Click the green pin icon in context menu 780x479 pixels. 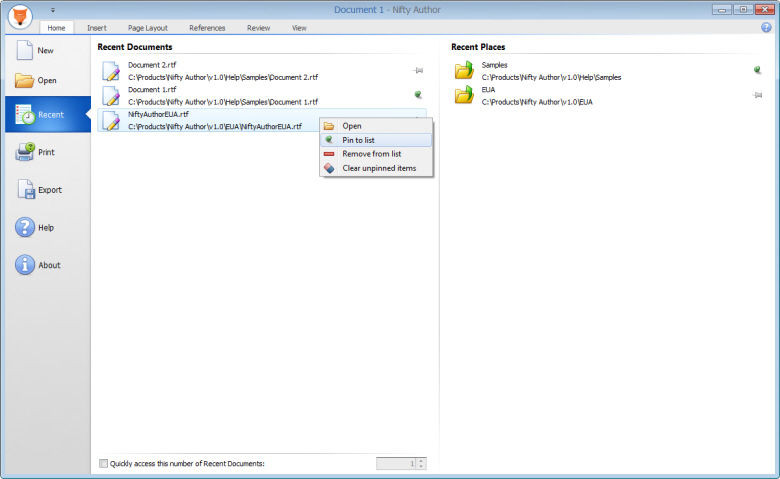329,140
